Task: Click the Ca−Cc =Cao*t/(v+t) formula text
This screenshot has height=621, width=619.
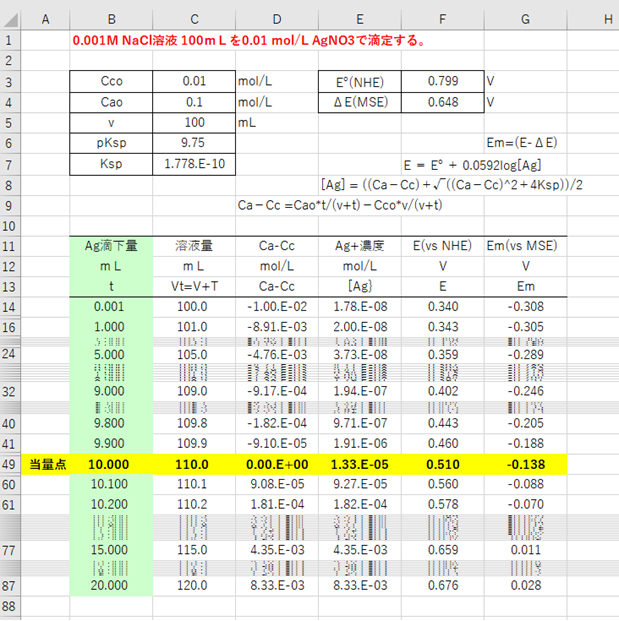Action: (340, 205)
